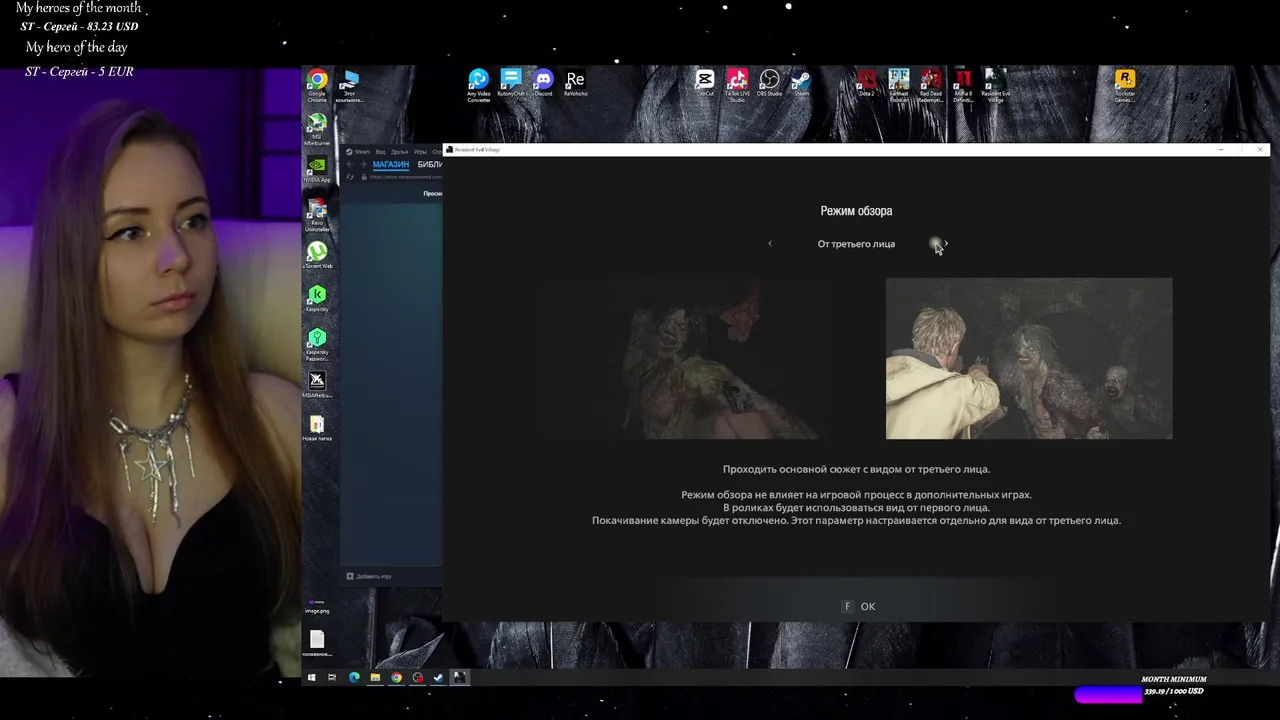Launch Rockstar Games desktop shortcut
1280x720 pixels.
(x=1125, y=85)
